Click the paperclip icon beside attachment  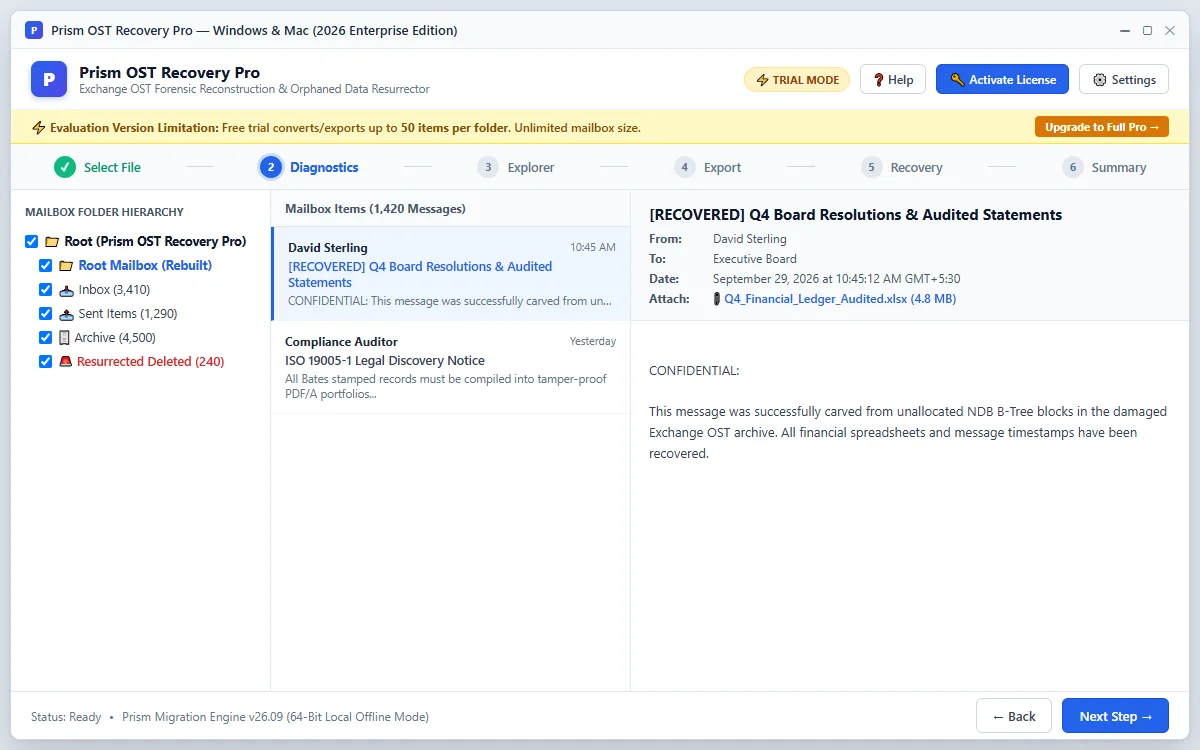[716, 299]
